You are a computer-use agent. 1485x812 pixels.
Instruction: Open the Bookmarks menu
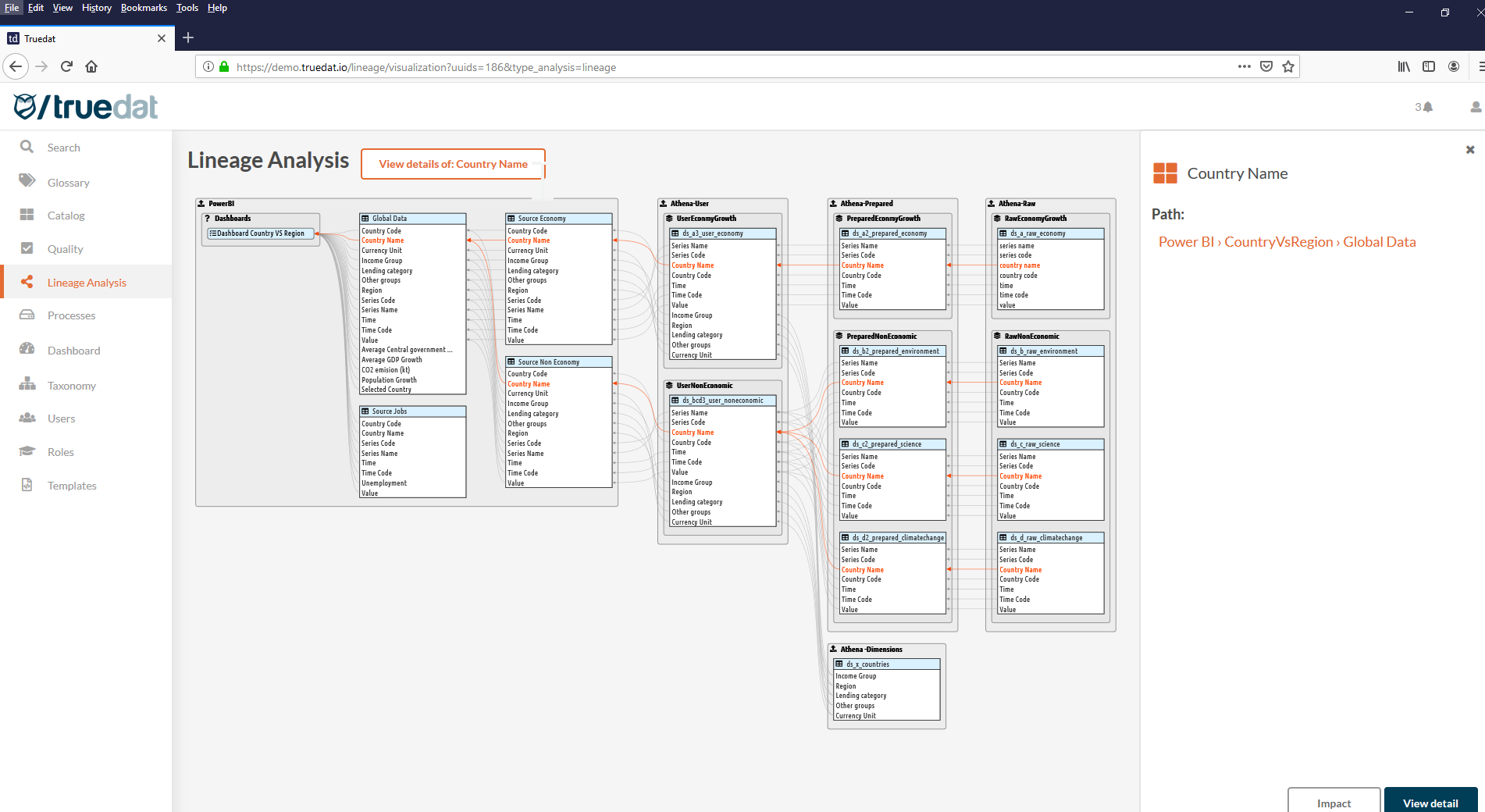click(144, 8)
